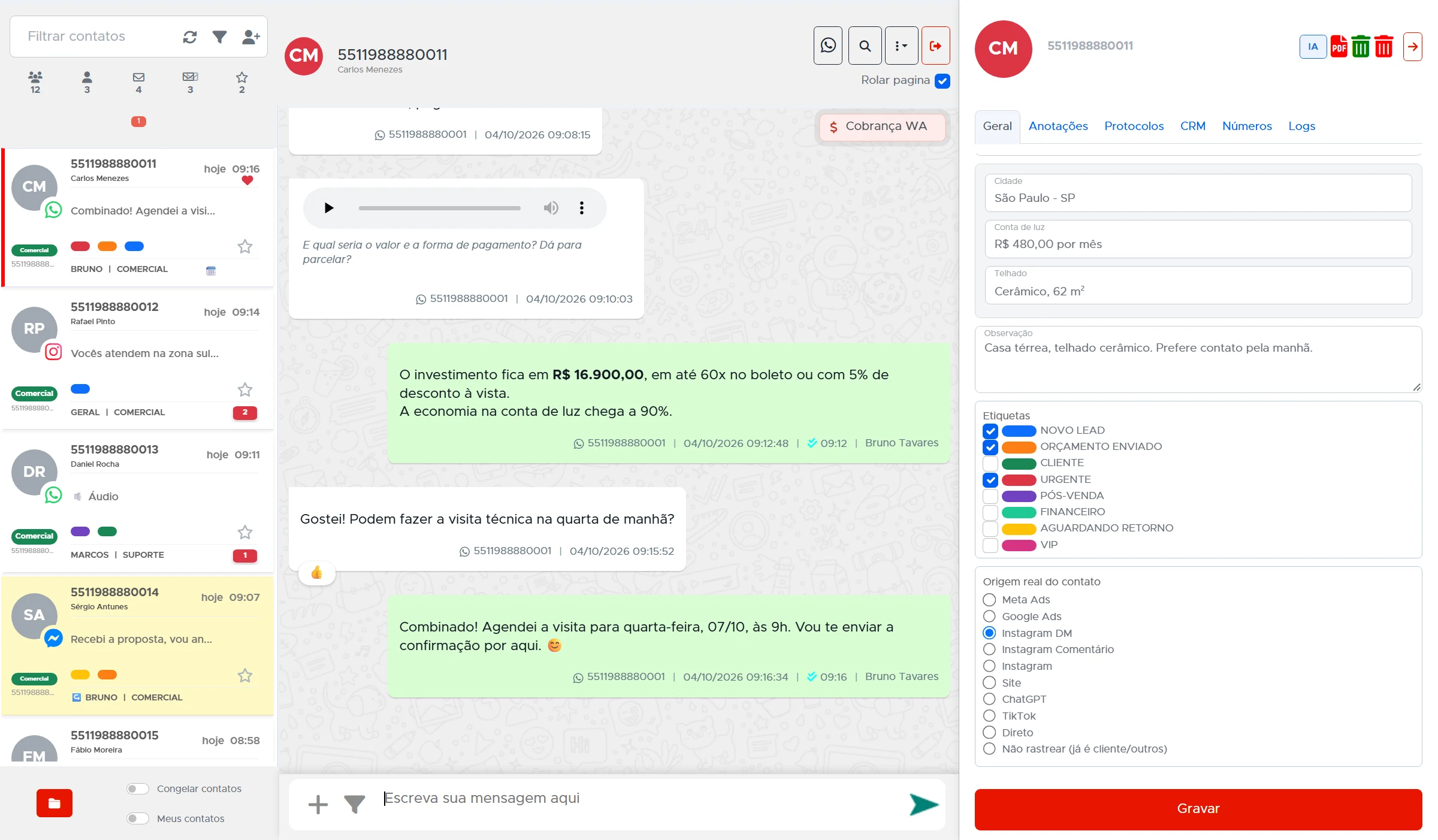The width and height of the screenshot is (1438, 840).
Task: Check the CLIENTE etiqueta checkbox
Action: click(990, 463)
